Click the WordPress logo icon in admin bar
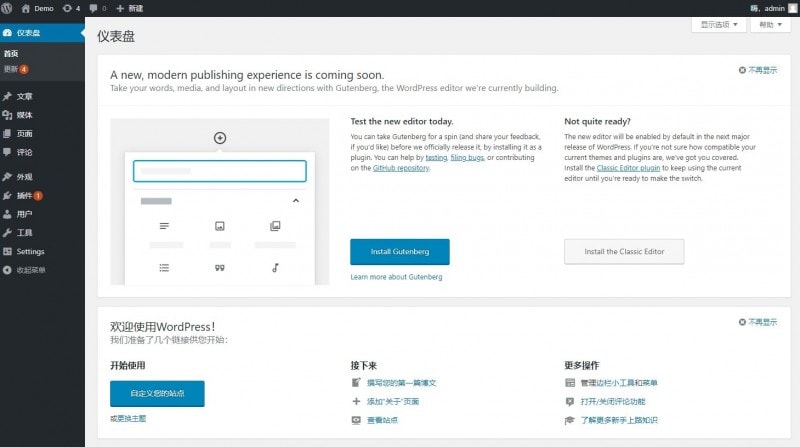Viewport: 800px width, 447px height. (x=8, y=8)
